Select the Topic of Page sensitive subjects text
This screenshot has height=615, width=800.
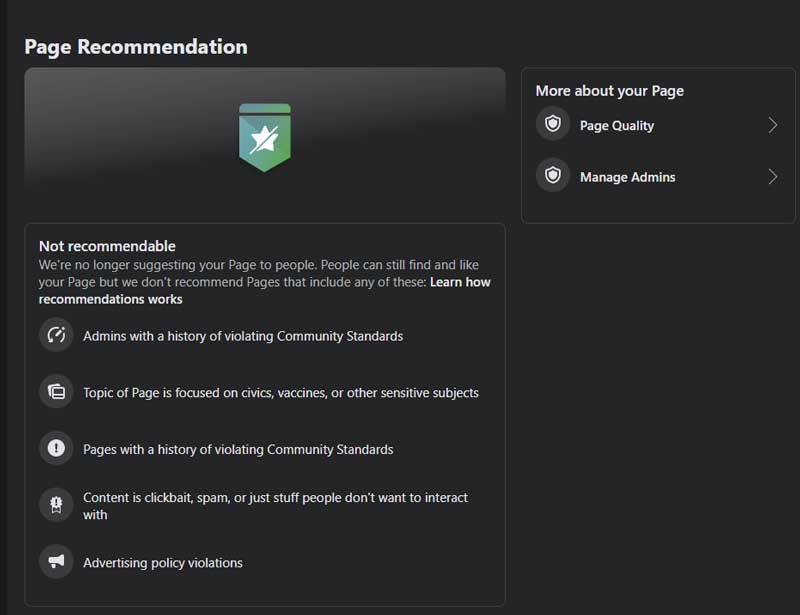click(x=280, y=393)
